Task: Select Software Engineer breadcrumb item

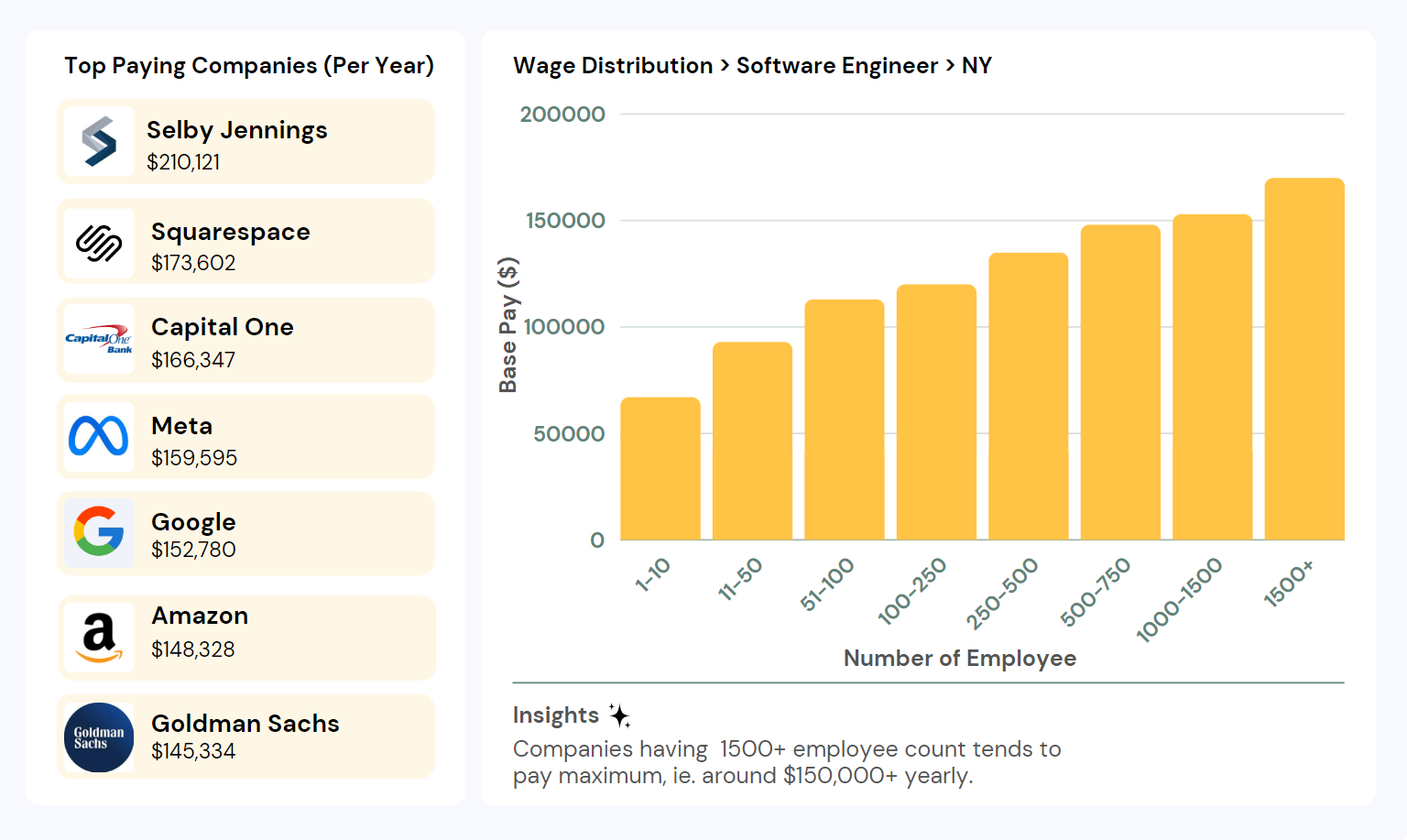Action: (836, 66)
